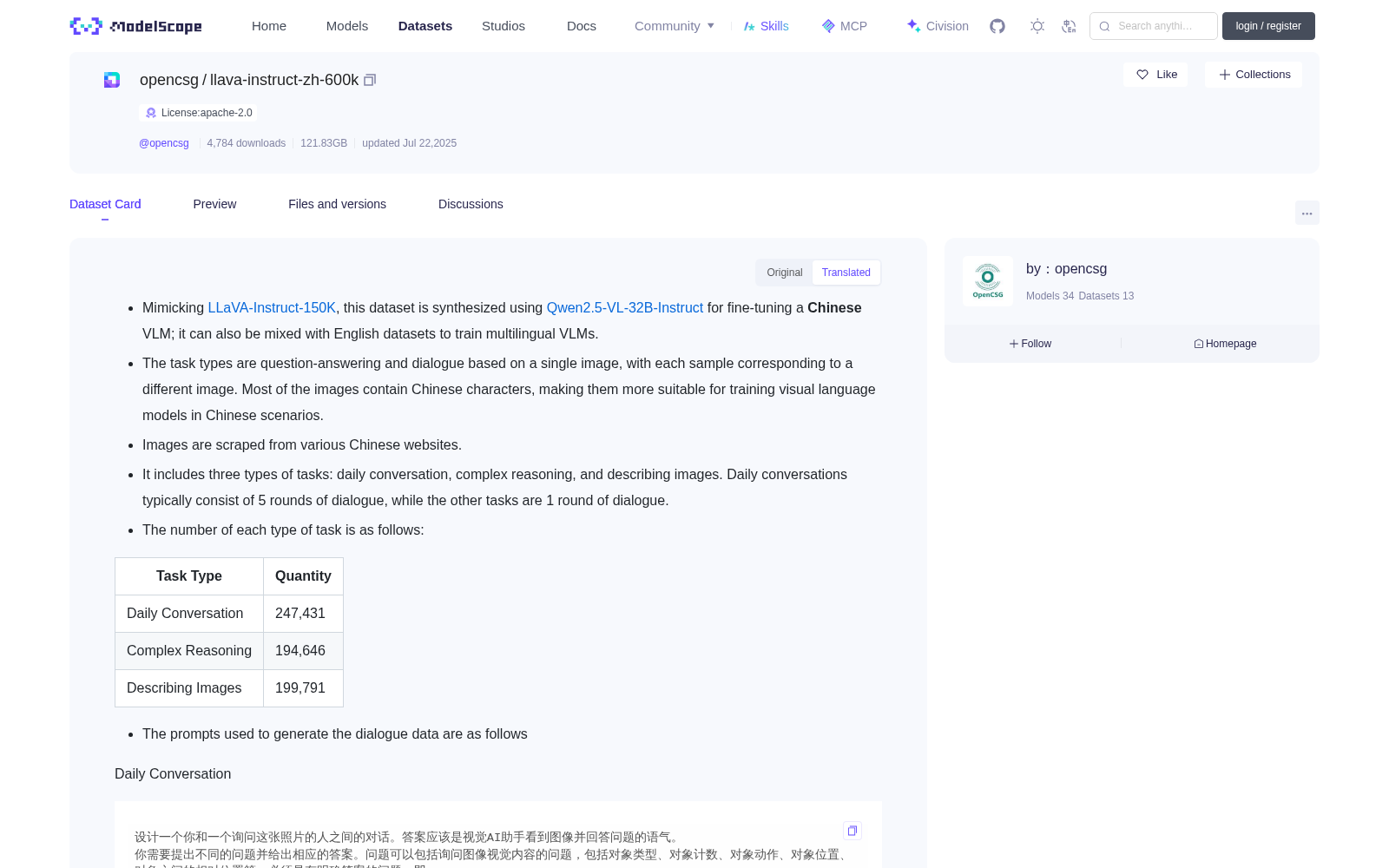
Task: Visit the opencsg Homepage
Action: (1225, 344)
